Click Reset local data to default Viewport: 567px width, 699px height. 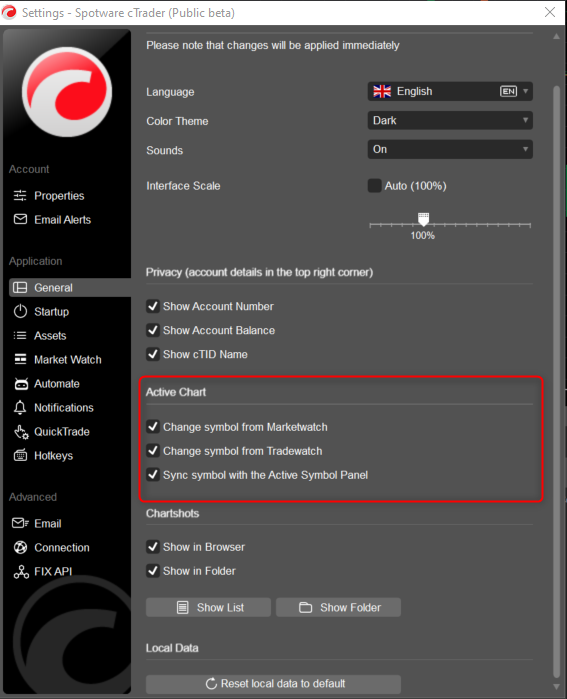[273, 684]
